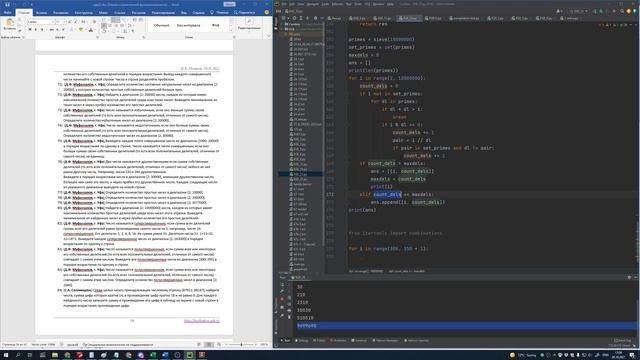Clear all formatting in Word ribbon
Image resolution: width=640 pixels, height=360 pixels.
[94, 22]
